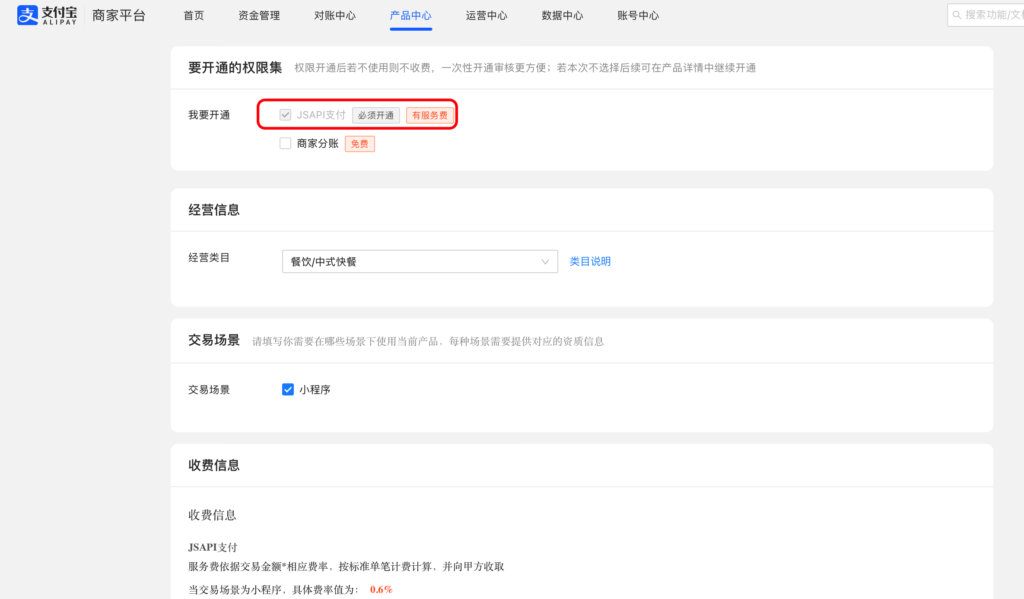Open the 类目说明 link

tap(592, 261)
